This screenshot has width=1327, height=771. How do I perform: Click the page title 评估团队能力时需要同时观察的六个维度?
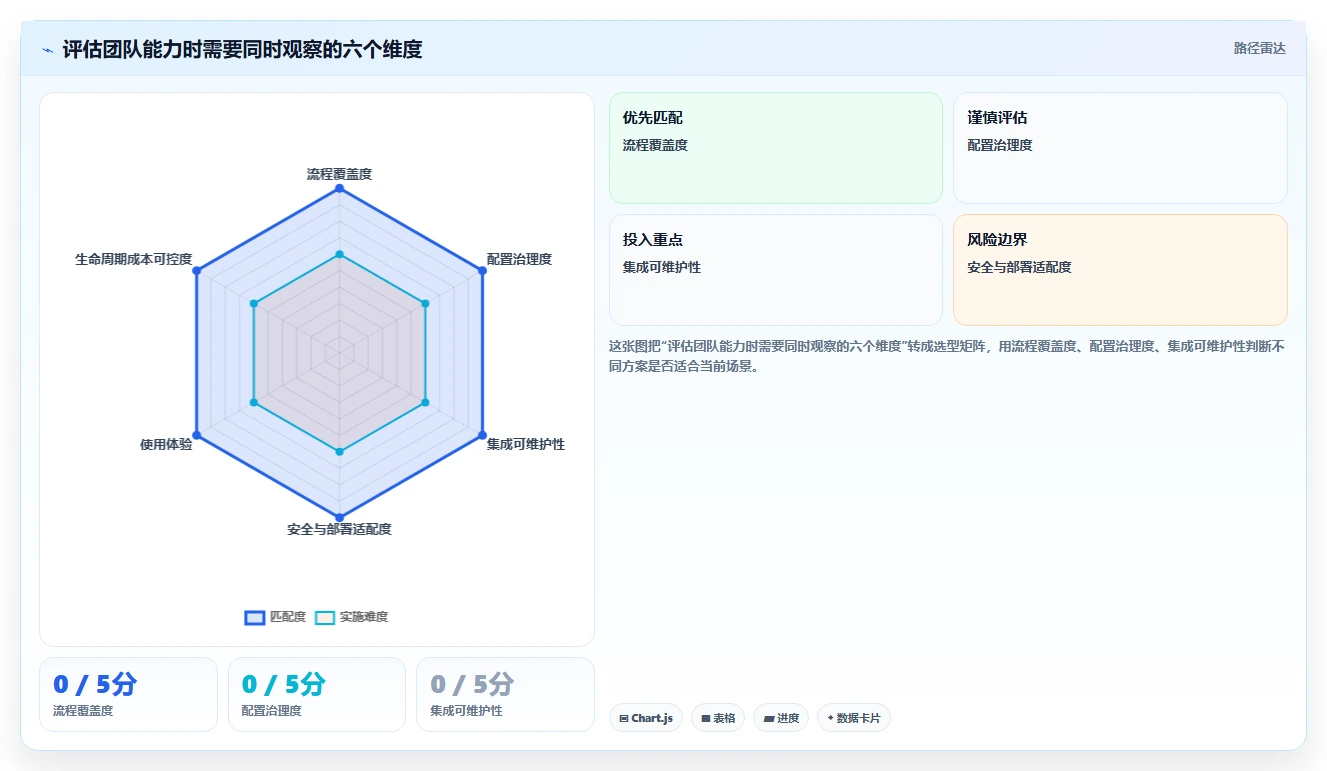click(242, 49)
